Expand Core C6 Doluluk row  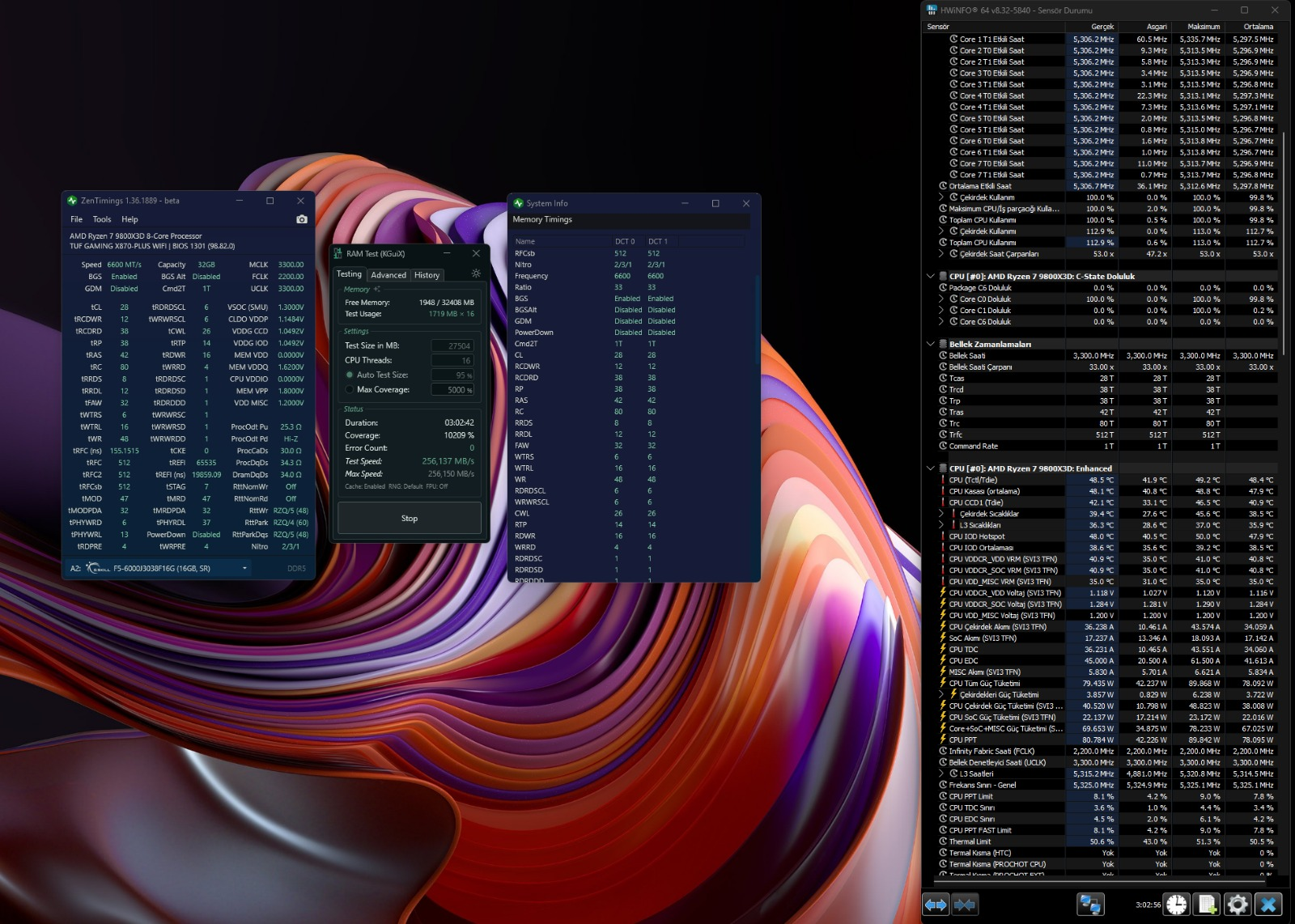(x=941, y=321)
